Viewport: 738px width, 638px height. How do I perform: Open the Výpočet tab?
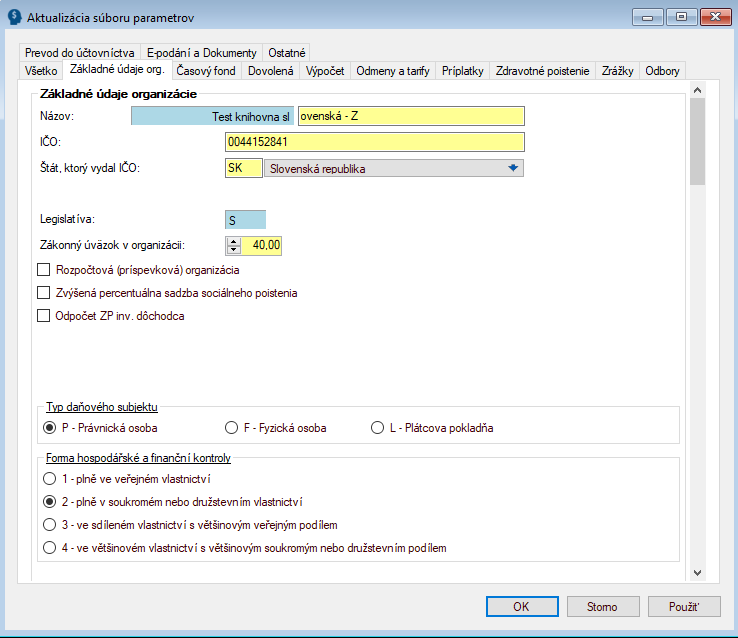coord(325,71)
